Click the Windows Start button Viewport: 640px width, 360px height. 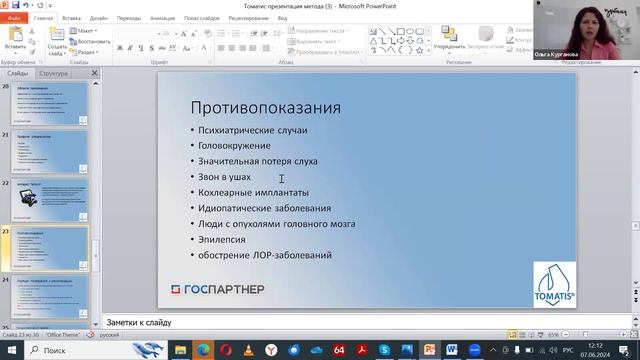11,350
